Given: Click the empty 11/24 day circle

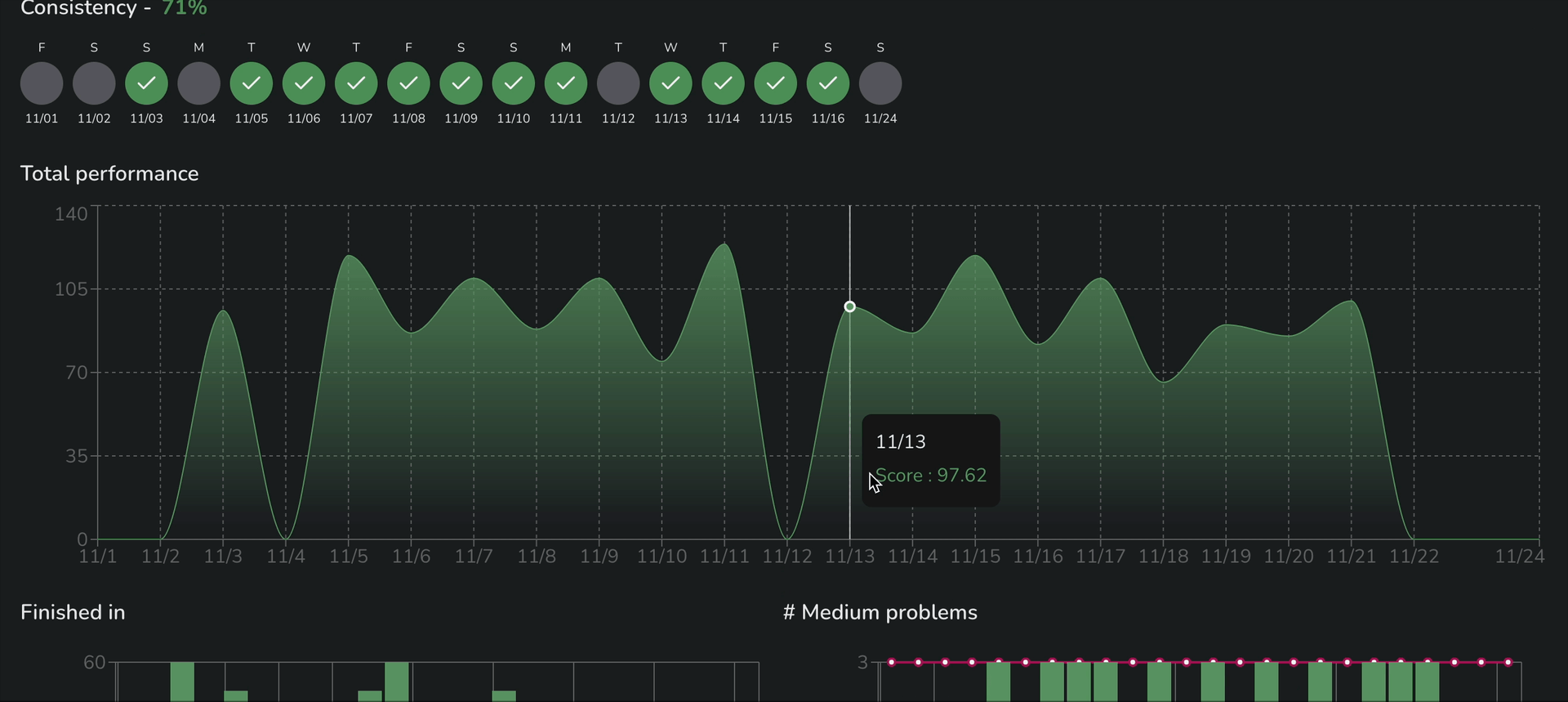Looking at the screenshot, I should tap(880, 83).
